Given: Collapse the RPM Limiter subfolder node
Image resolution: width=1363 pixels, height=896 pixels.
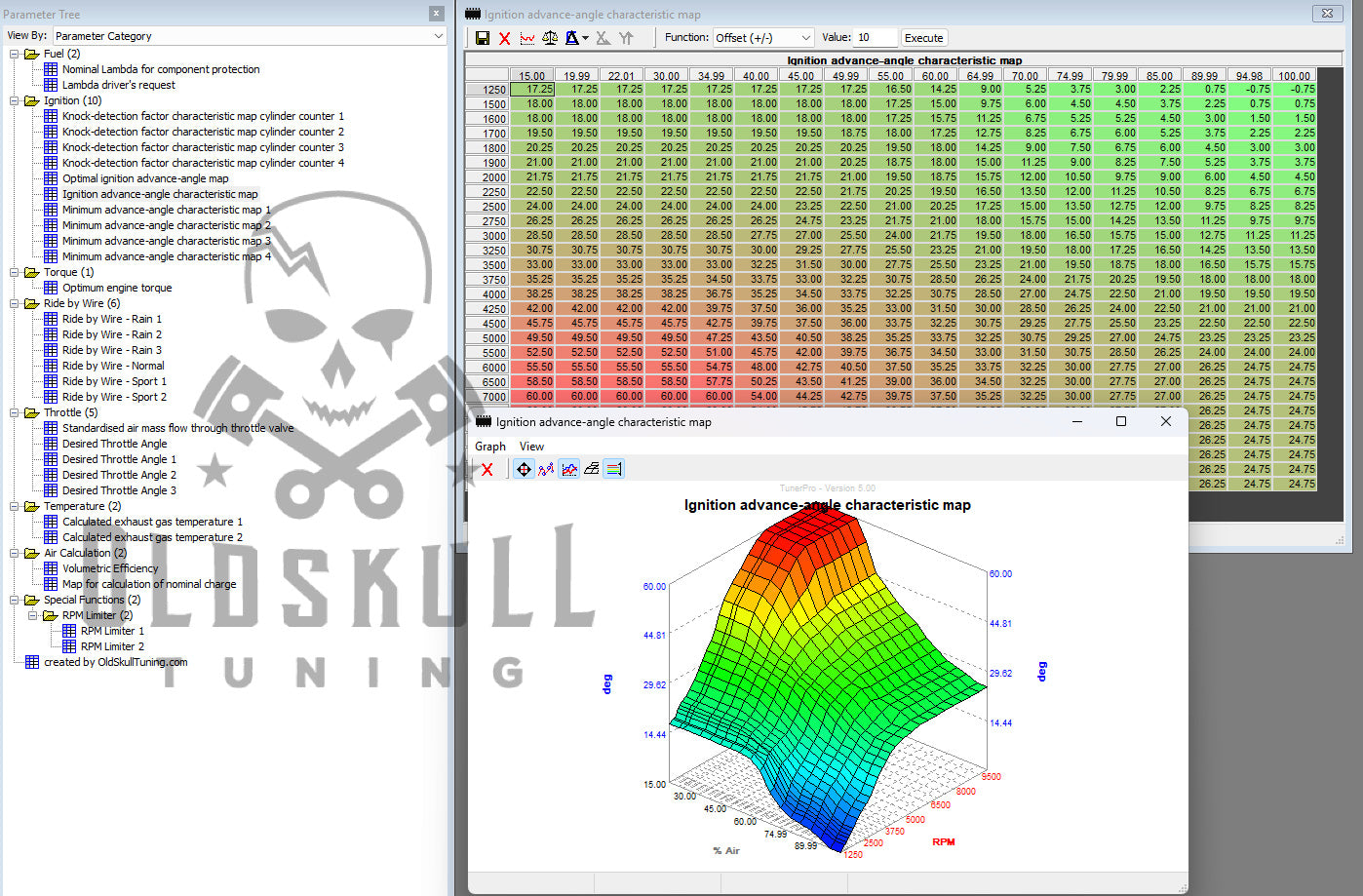Looking at the screenshot, I should 33,615.
